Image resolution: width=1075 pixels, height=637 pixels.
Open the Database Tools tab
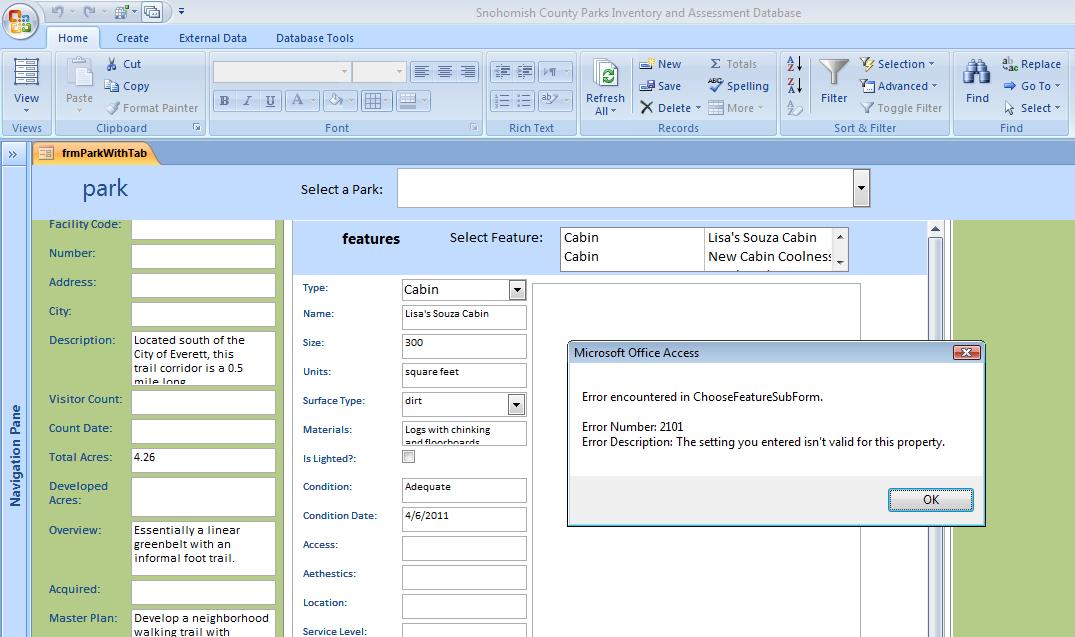tap(315, 38)
